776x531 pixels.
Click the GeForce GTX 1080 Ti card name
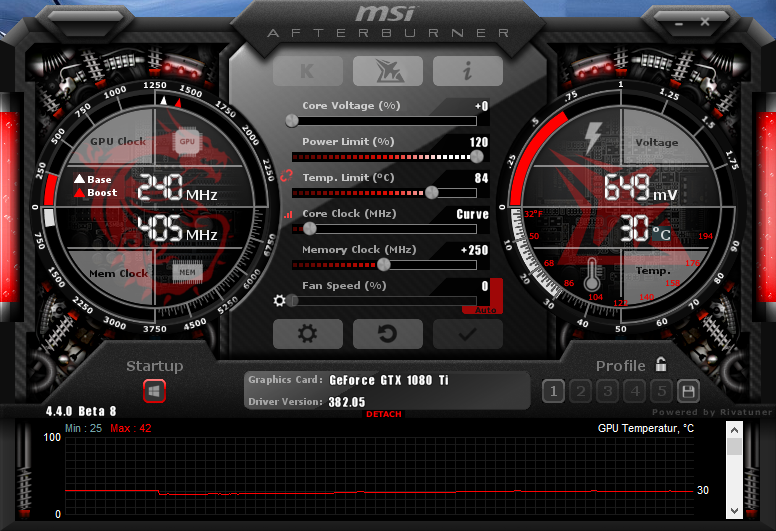coord(388,380)
